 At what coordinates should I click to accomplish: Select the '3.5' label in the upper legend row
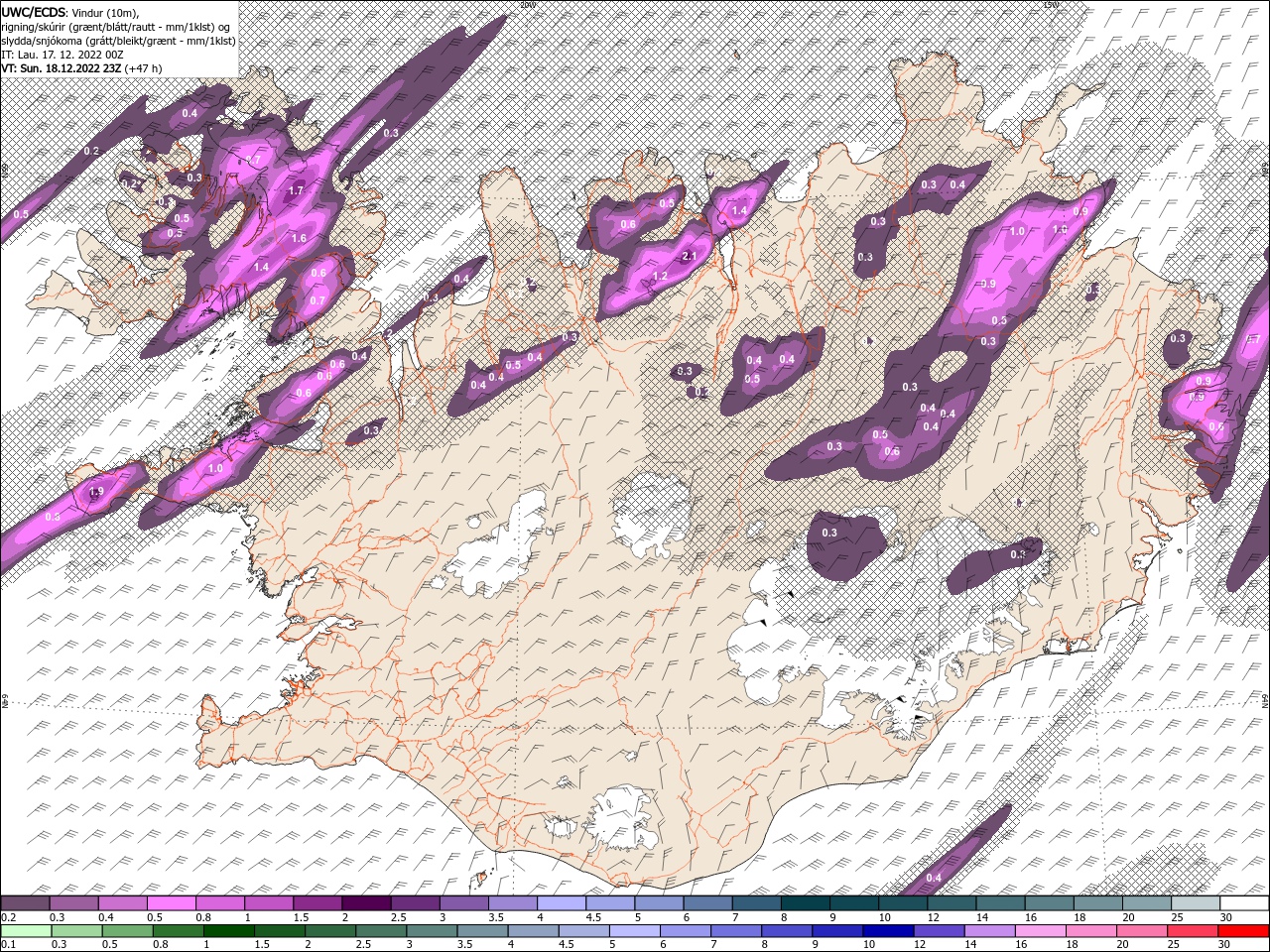tap(496, 917)
